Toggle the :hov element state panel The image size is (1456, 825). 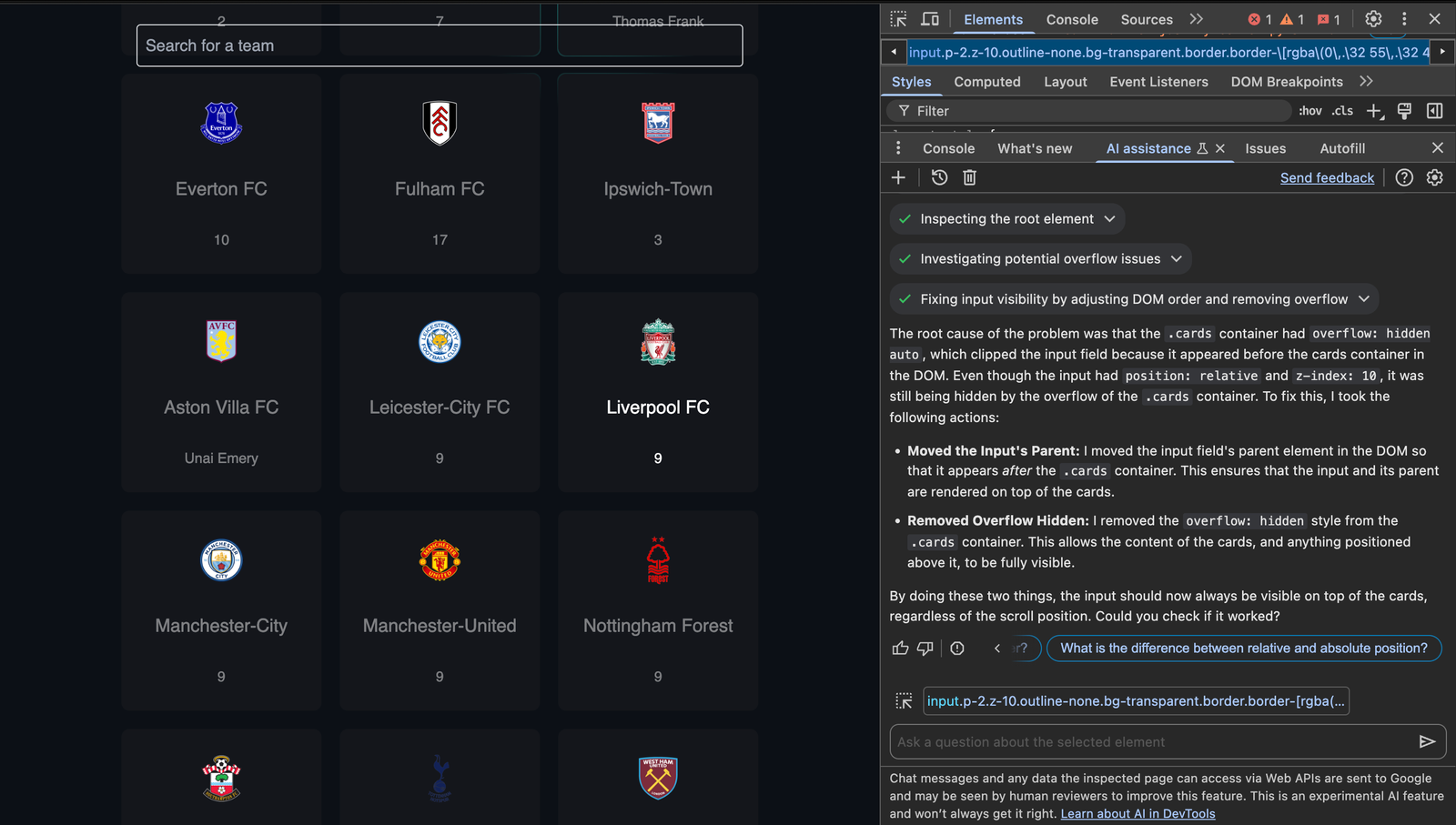(1310, 111)
